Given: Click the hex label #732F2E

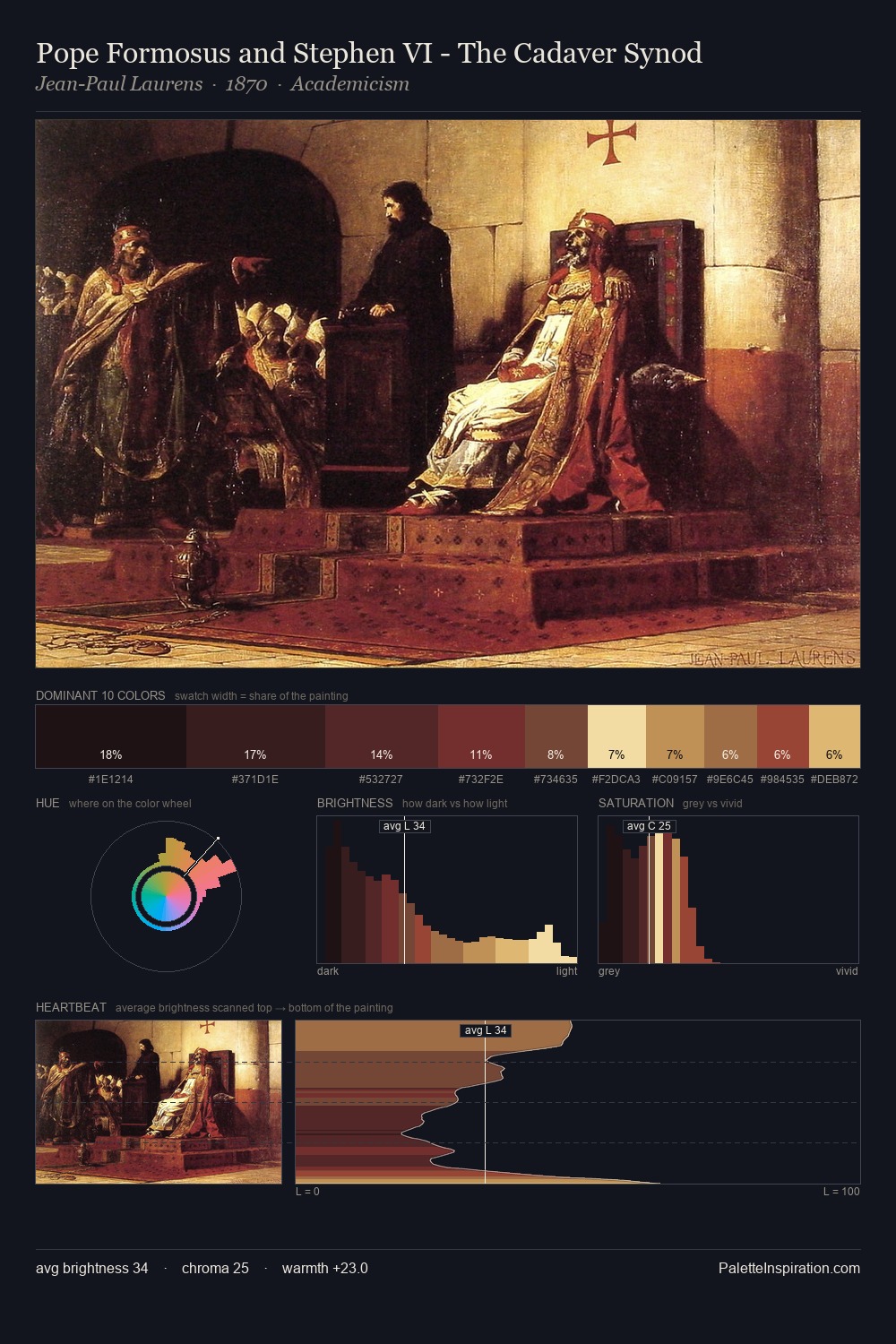Looking at the screenshot, I should point(481,780).
